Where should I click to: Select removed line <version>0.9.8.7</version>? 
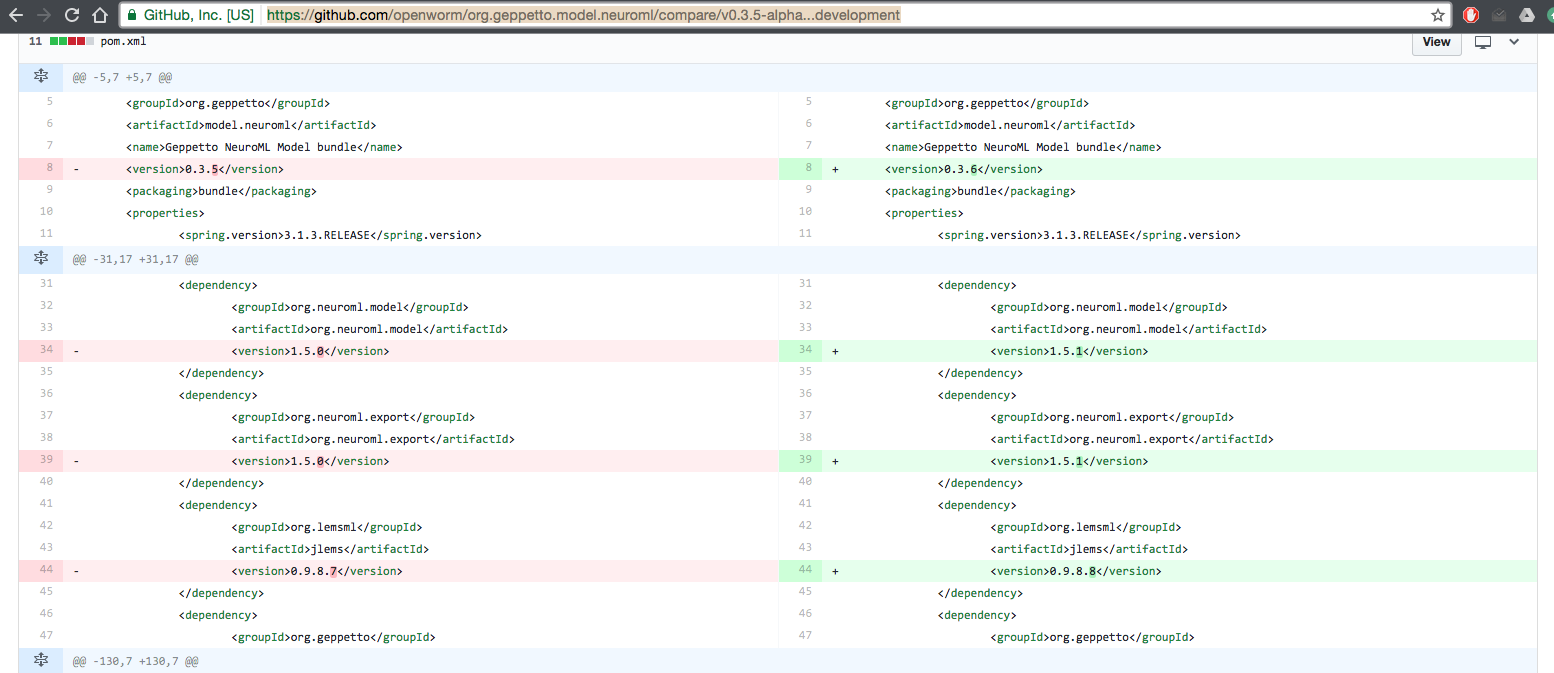[x=316, y=571]
